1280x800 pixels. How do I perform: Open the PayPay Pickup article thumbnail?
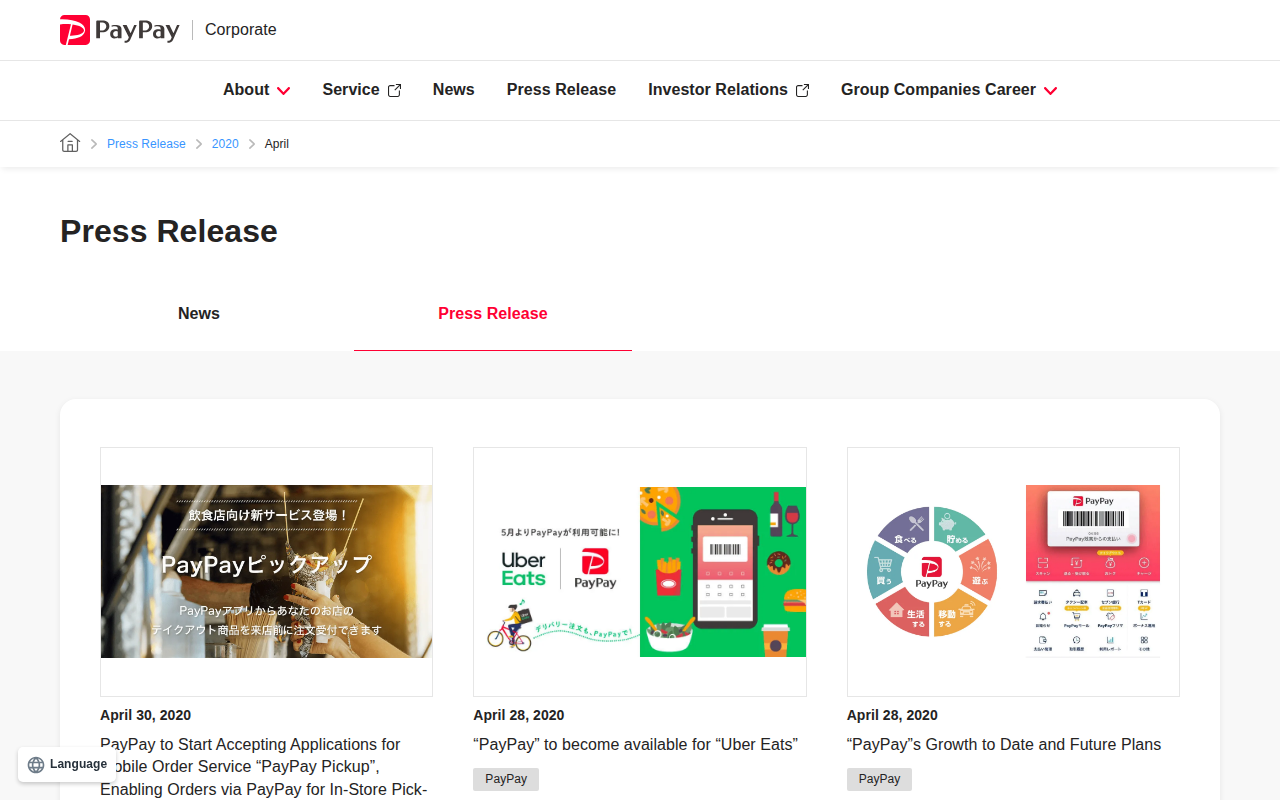(x=266, y=572)
